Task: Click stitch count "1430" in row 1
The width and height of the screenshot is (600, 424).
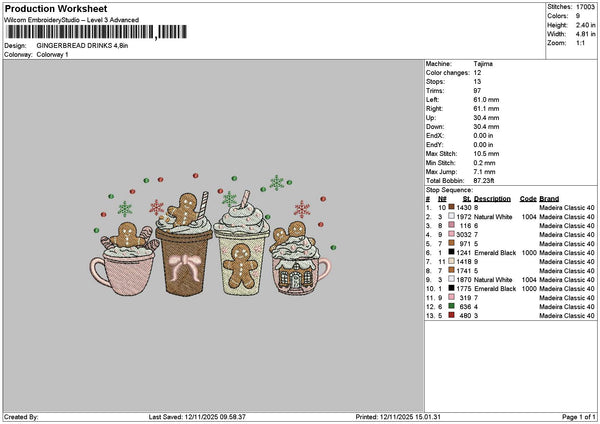Action: point(464,208)
